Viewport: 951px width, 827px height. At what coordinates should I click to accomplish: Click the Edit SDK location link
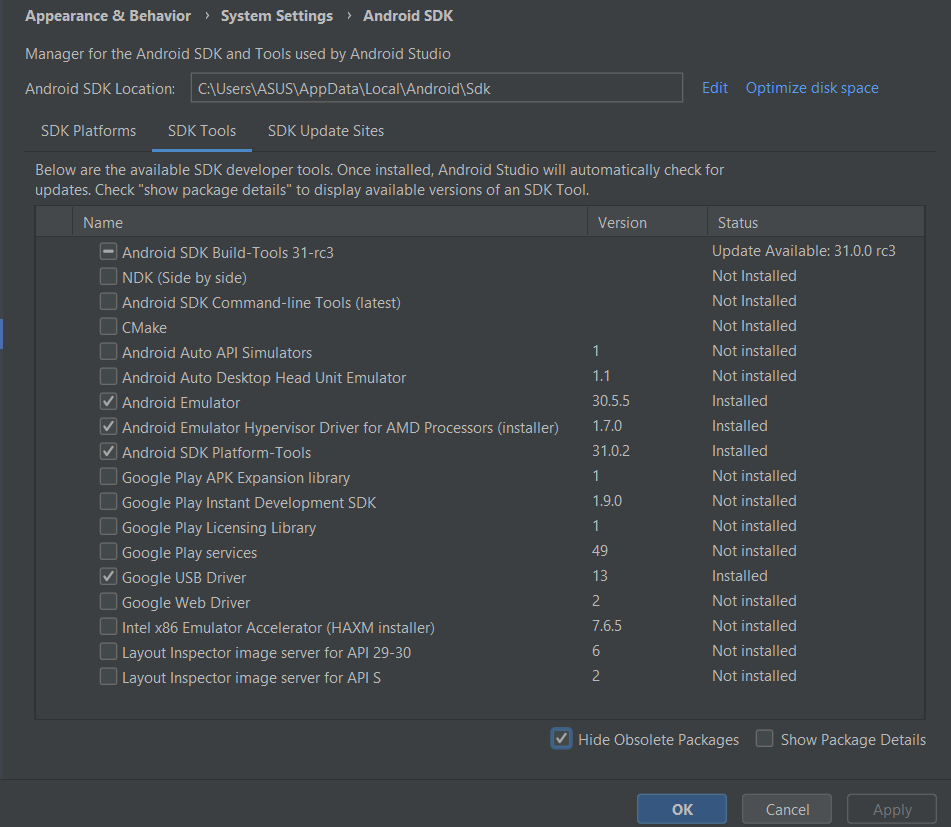click(715, 88)
